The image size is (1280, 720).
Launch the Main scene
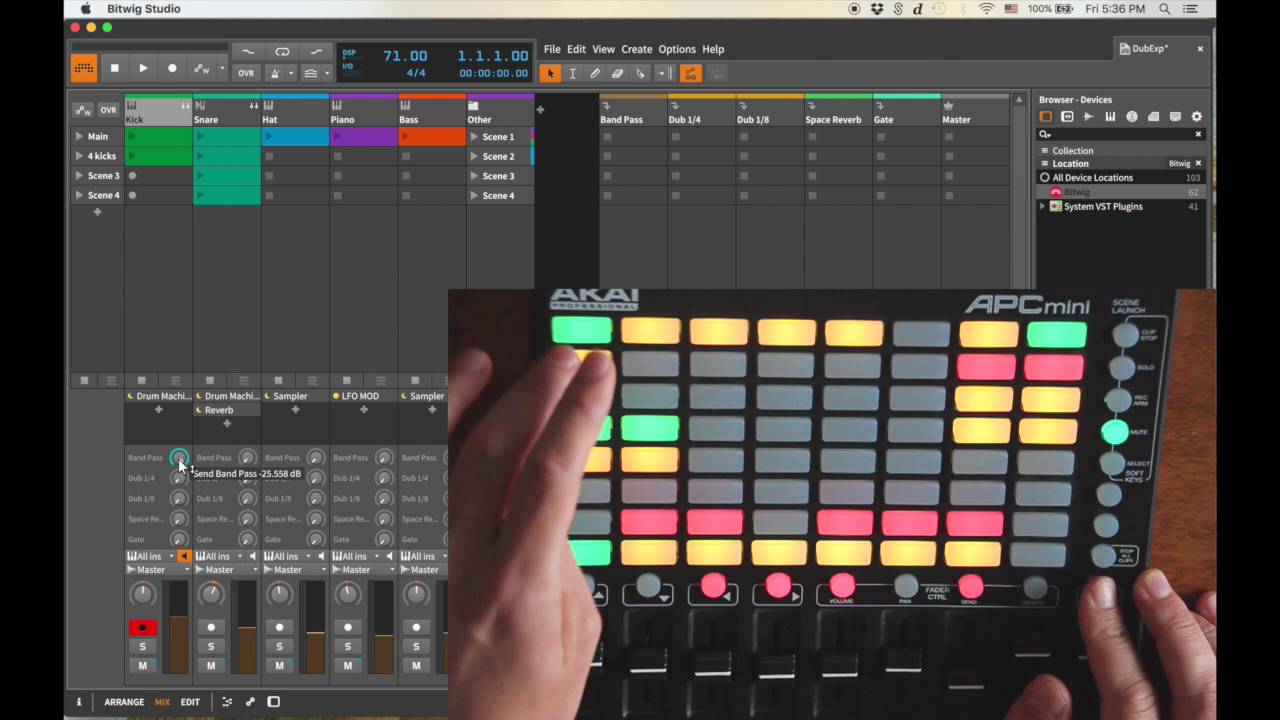point(79,136)
